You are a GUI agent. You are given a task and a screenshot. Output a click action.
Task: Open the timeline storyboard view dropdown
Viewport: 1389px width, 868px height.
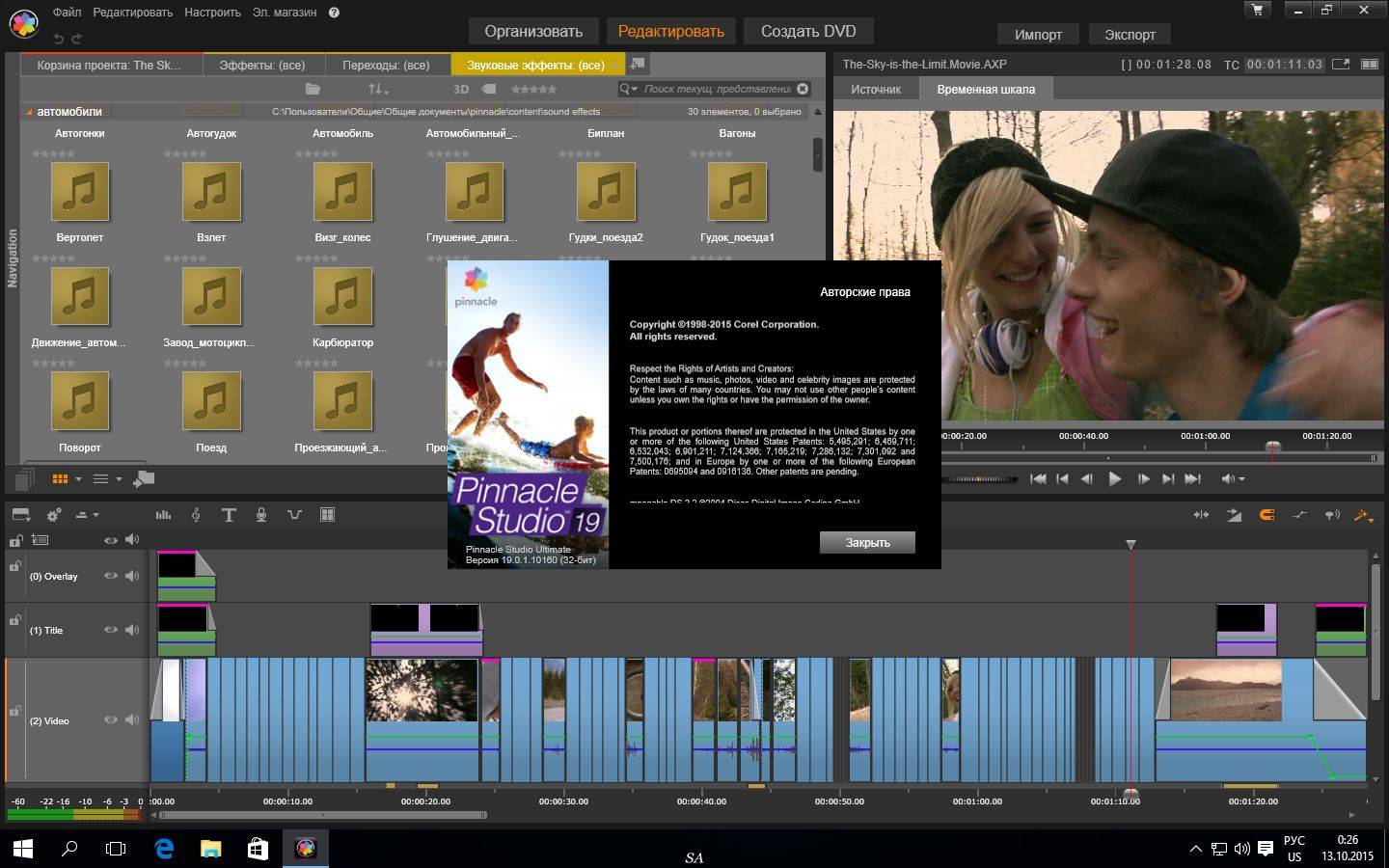point(21,515)
